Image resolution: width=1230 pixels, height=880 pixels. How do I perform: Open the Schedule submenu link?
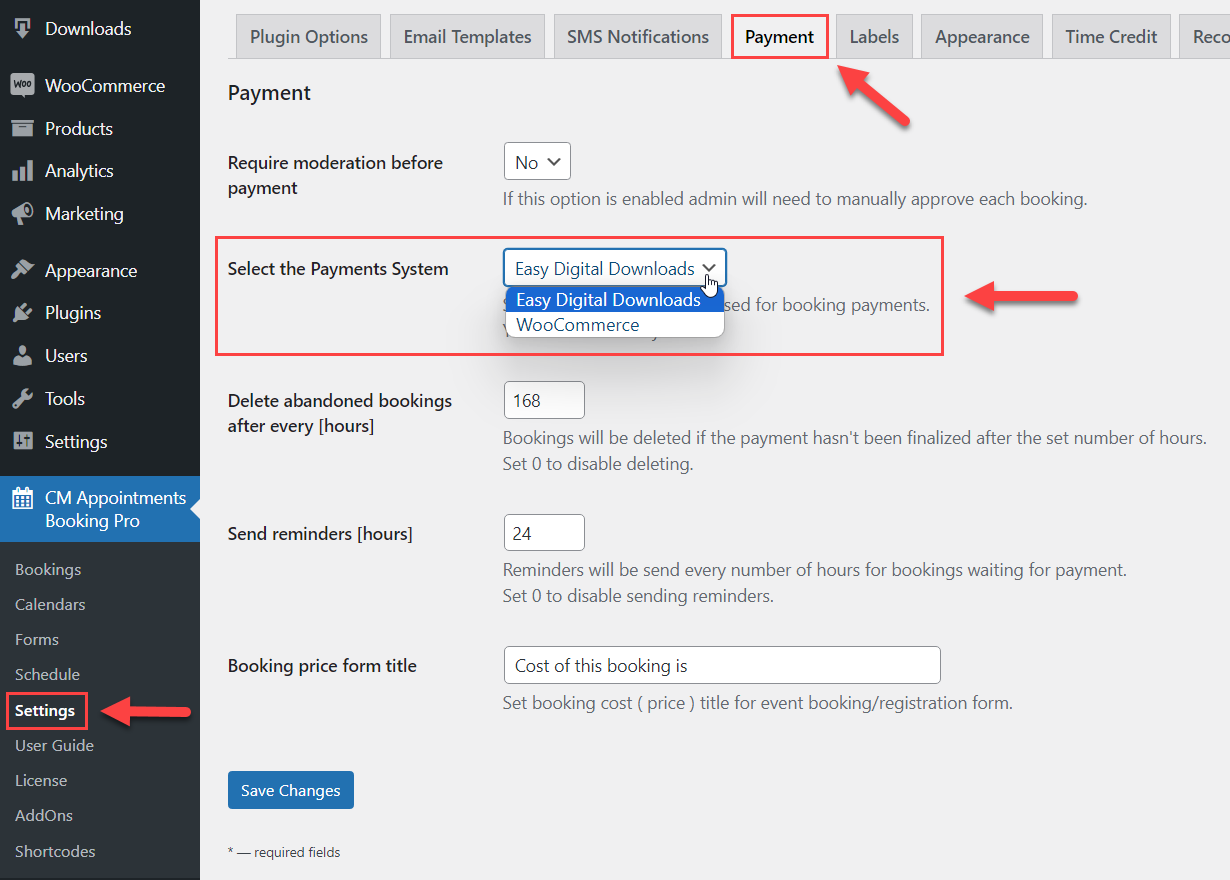pyautogui.click(x=47, y=675)
